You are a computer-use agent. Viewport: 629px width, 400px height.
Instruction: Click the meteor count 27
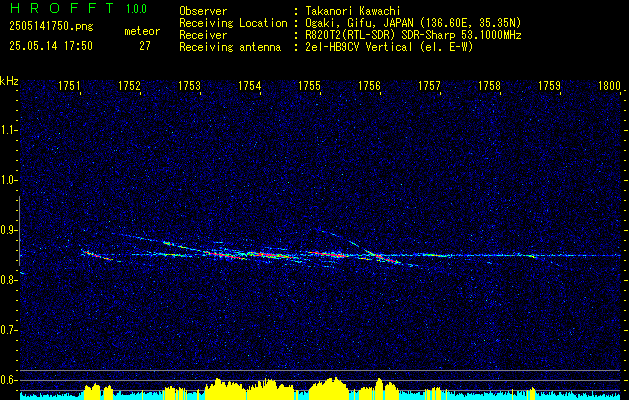pos(145,46)
